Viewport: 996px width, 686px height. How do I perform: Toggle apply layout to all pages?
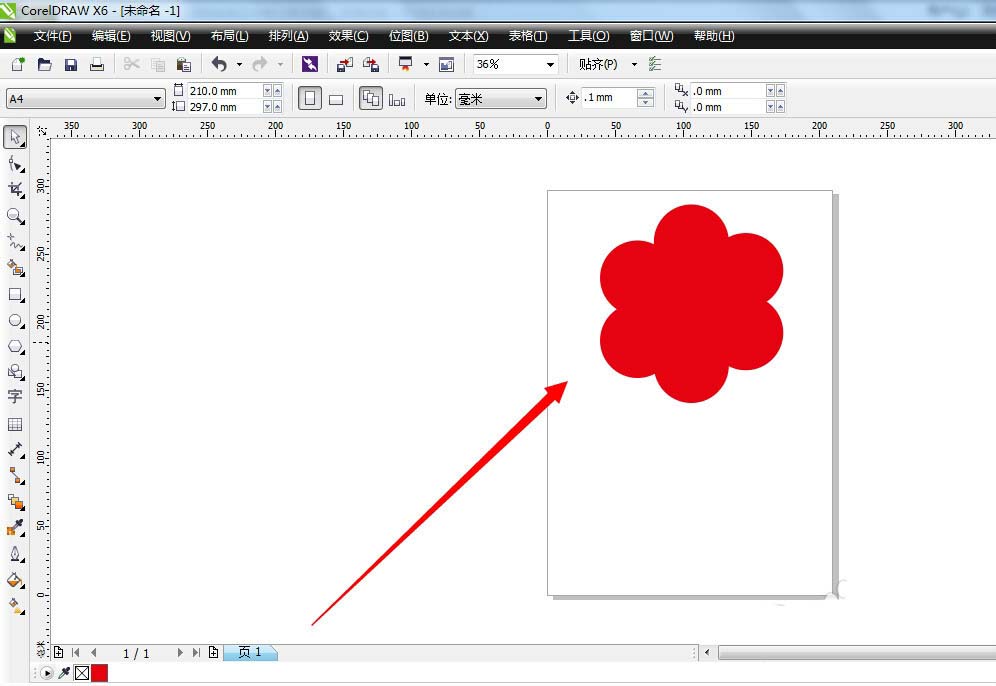(371, 99)
